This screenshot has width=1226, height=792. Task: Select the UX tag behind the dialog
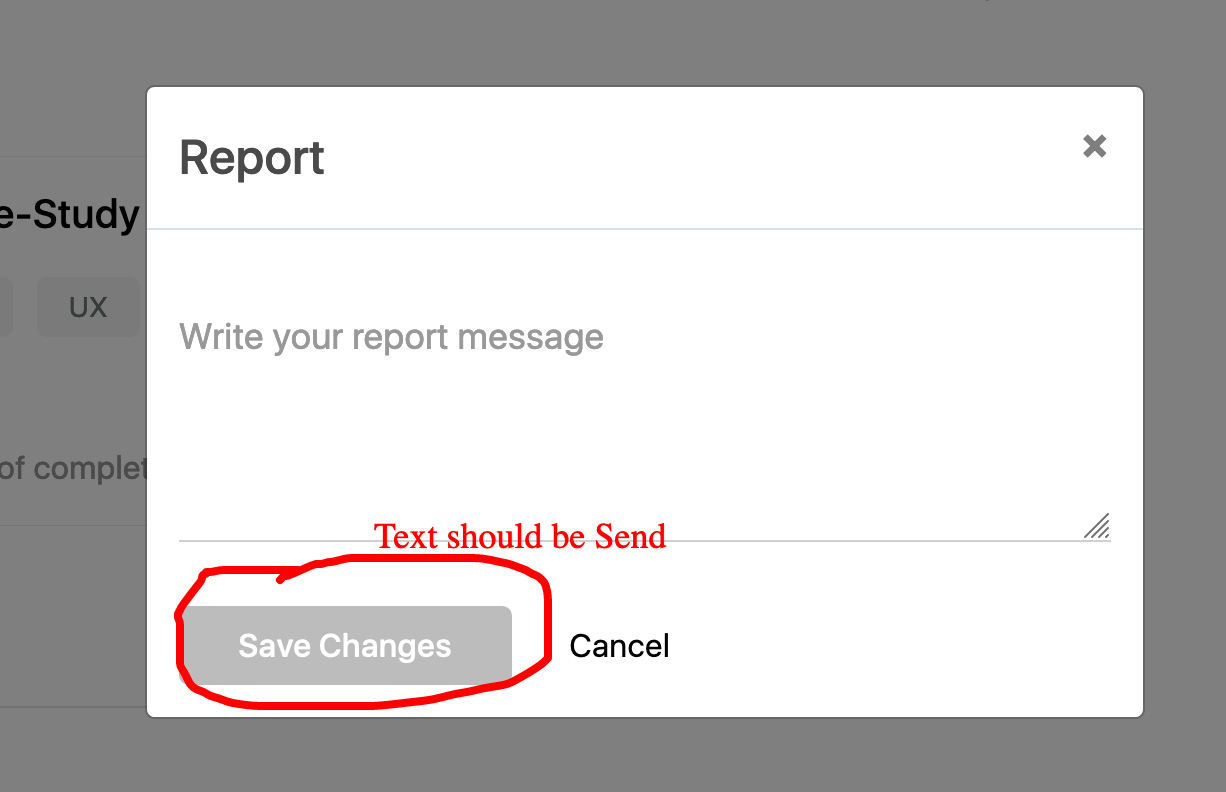(88, 307)
